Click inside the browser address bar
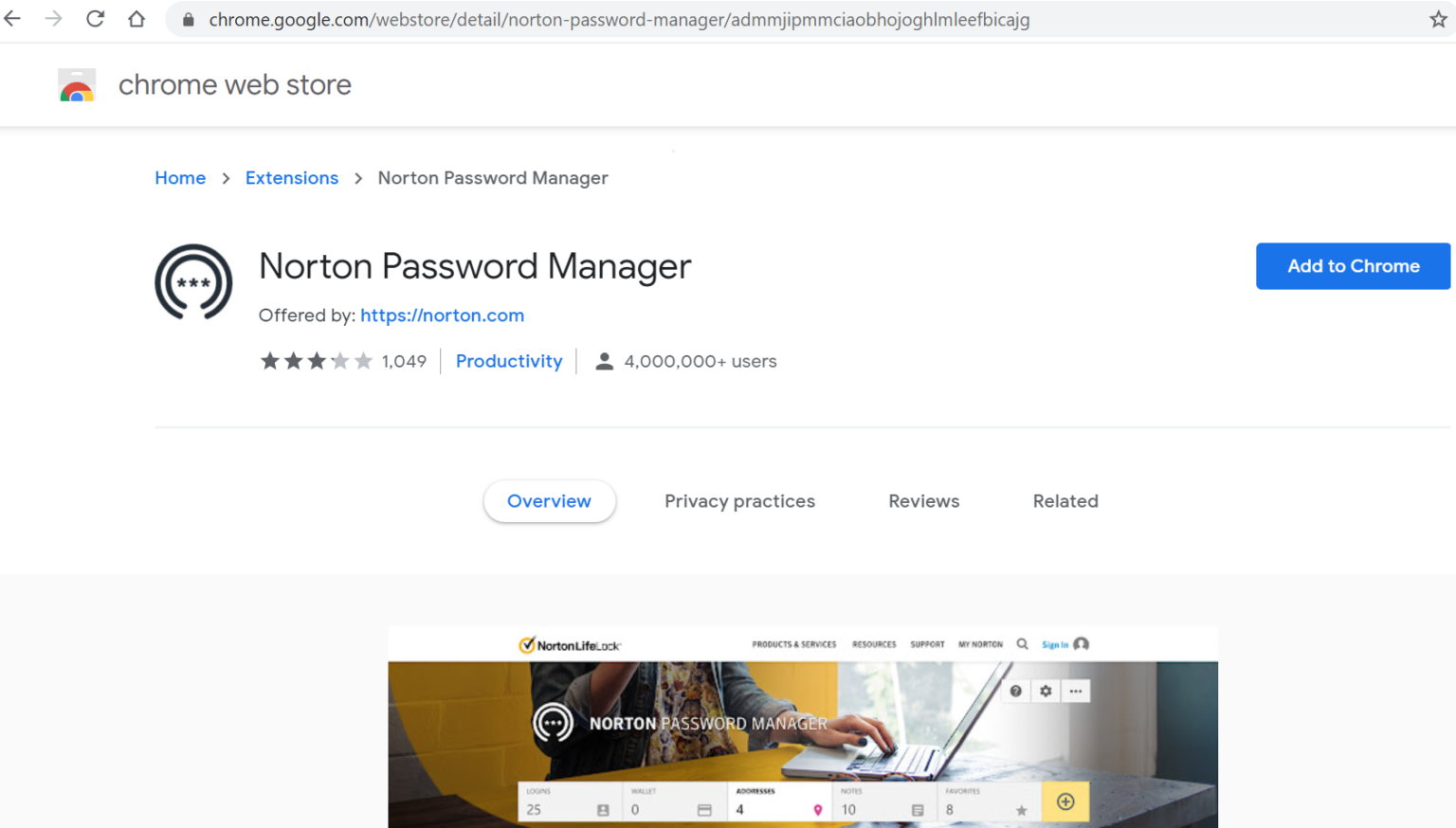 coord(616,19)
